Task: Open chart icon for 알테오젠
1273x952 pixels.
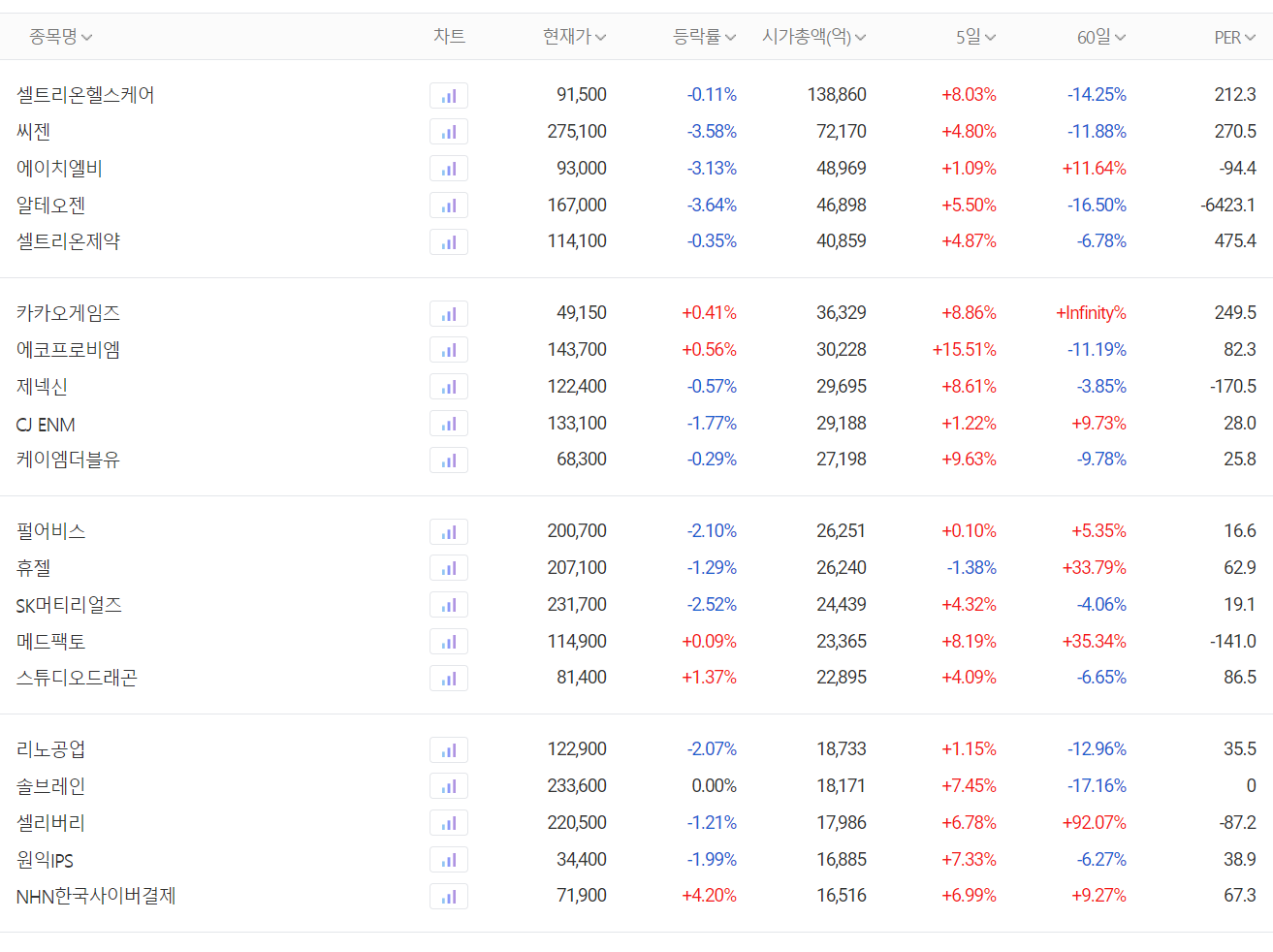Action: point(449,206)
